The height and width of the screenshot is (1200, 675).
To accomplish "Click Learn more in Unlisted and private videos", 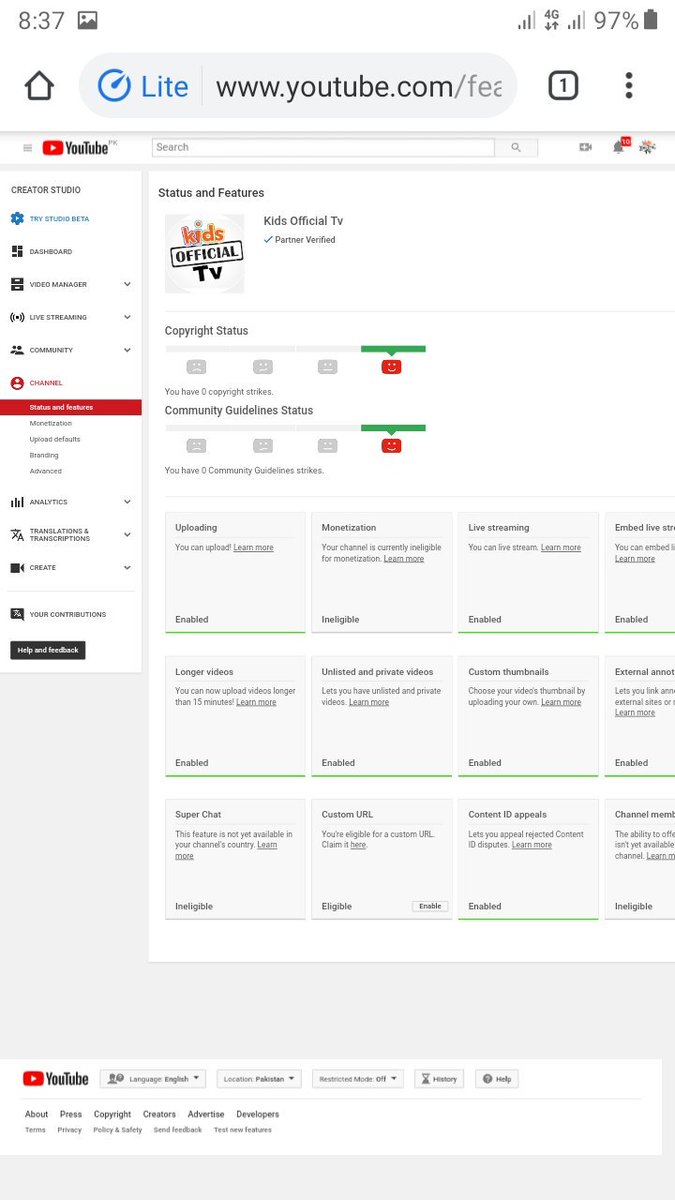I will tap(369, 702).
